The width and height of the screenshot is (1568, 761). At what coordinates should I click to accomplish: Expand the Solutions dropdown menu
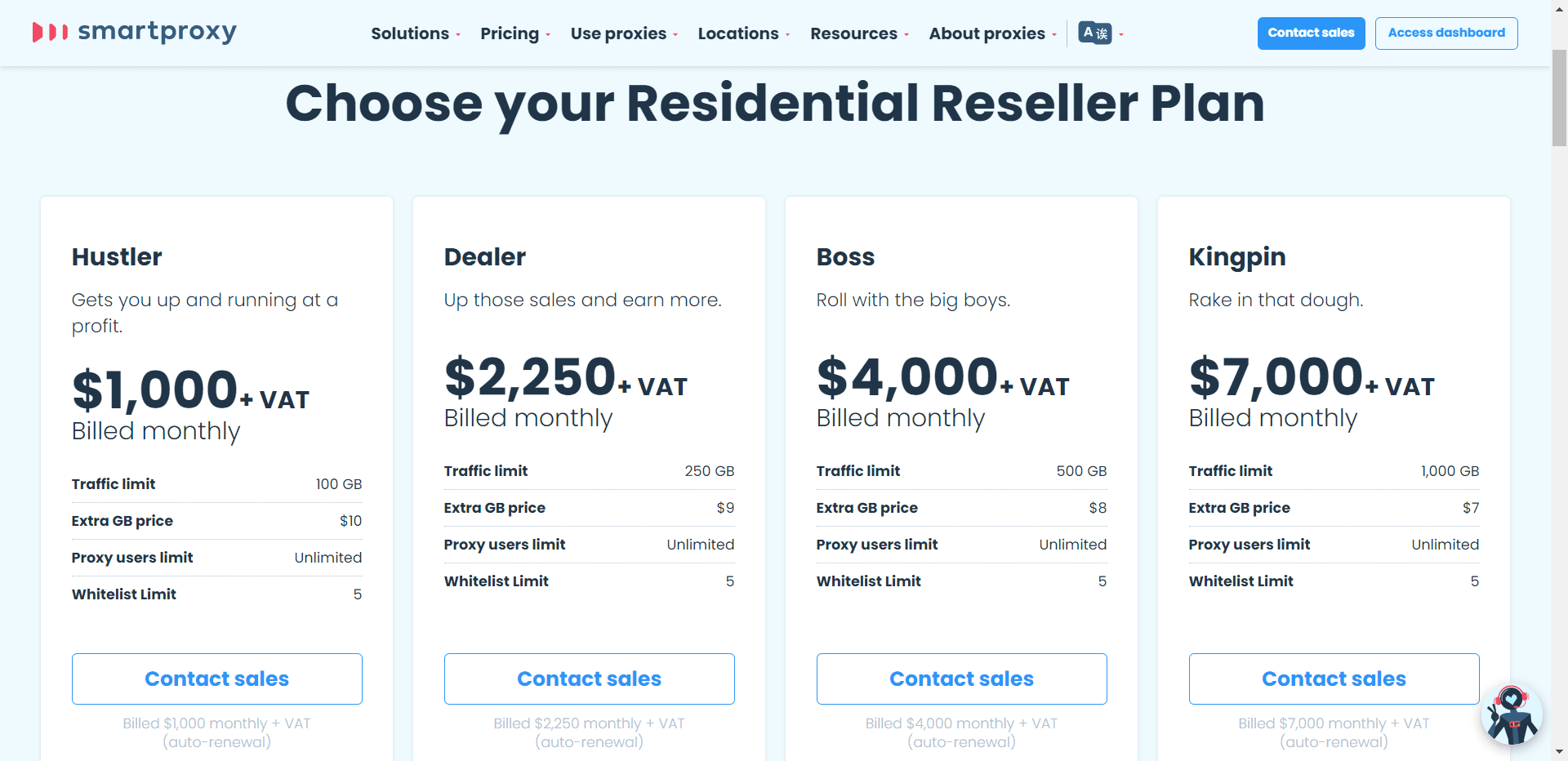pos(415,33)
